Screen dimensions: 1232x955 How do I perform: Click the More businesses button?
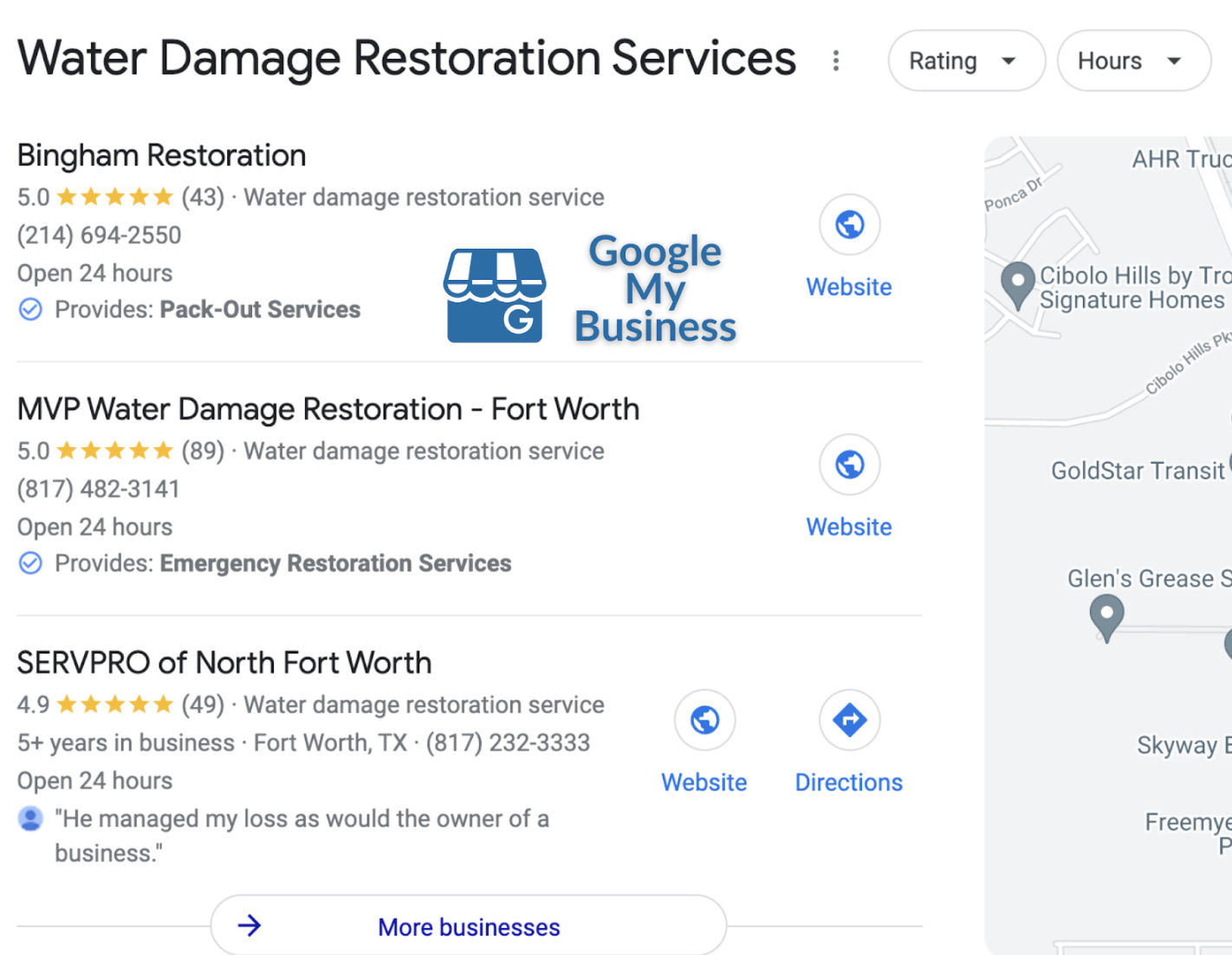pos(468,926)
